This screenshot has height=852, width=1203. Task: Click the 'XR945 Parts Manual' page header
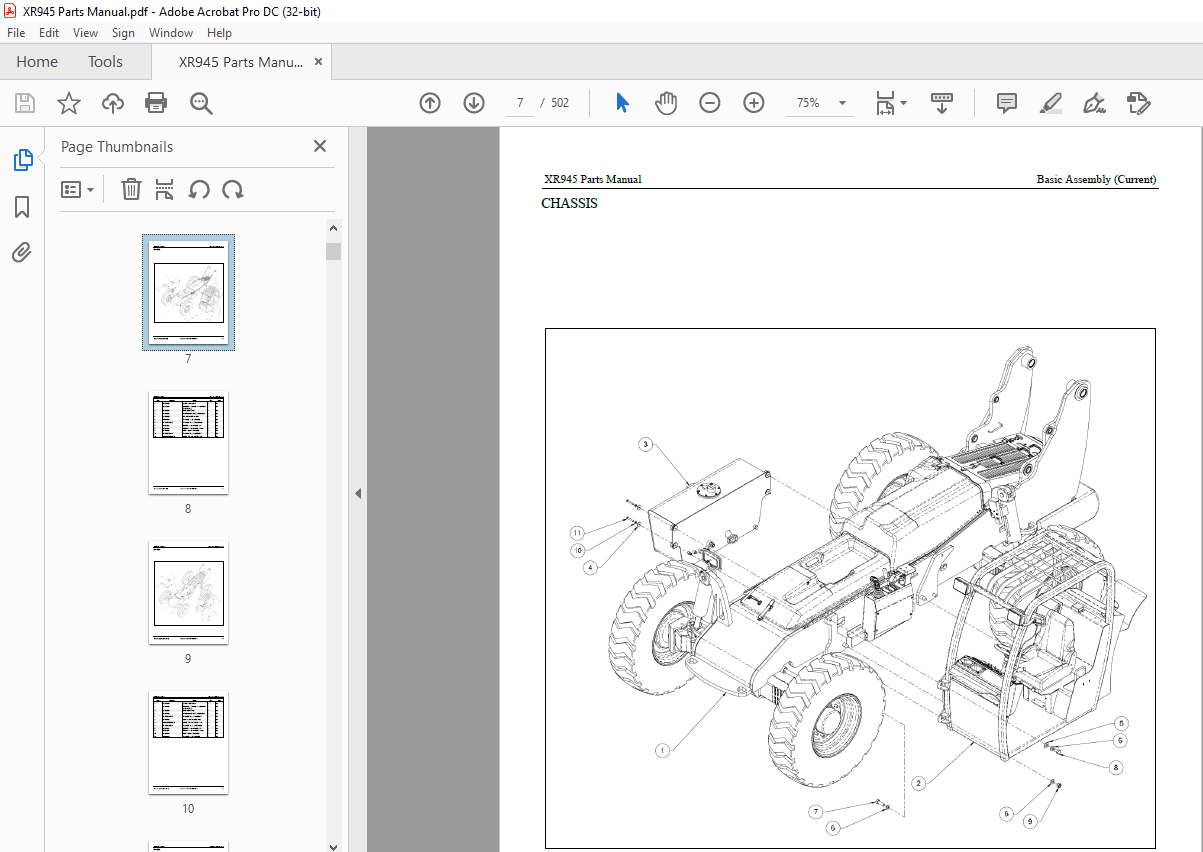[593, 180]
